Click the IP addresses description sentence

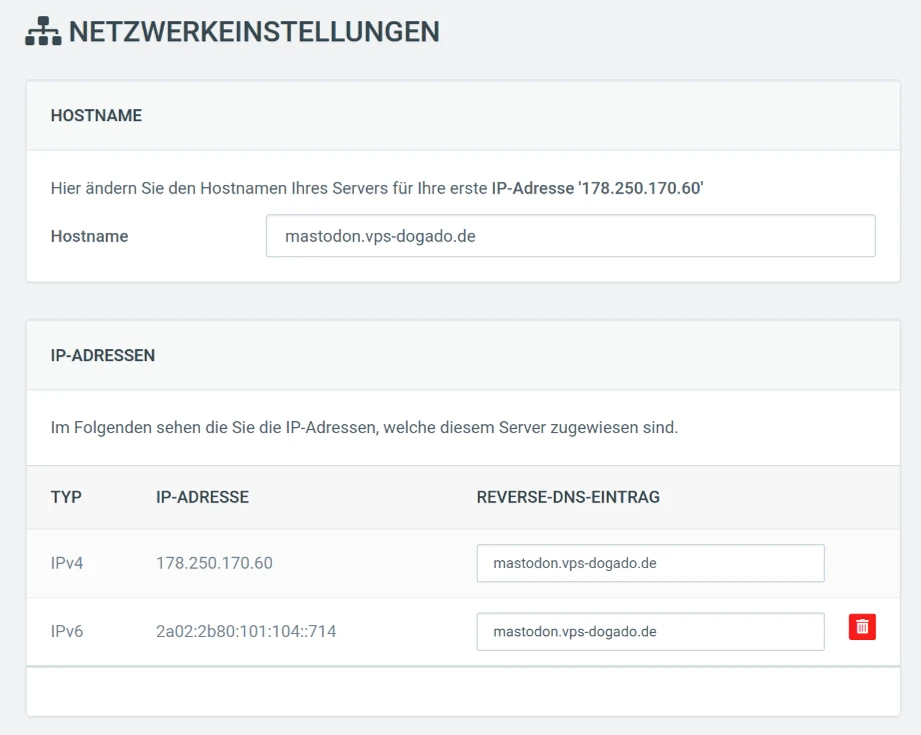pyautogui.click(x=364, y=427)
